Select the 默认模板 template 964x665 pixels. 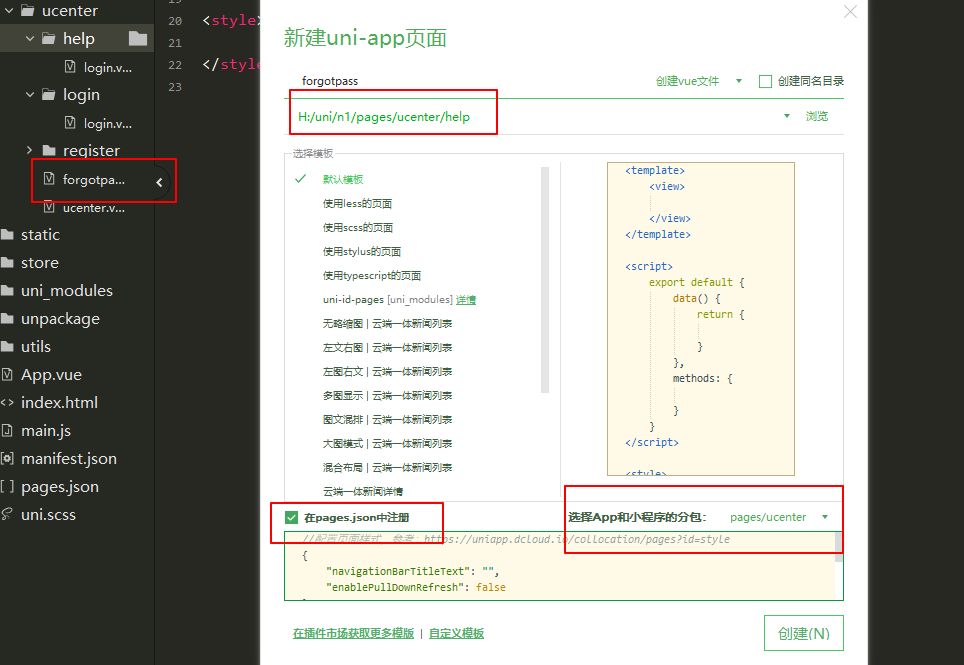[343, 179]
